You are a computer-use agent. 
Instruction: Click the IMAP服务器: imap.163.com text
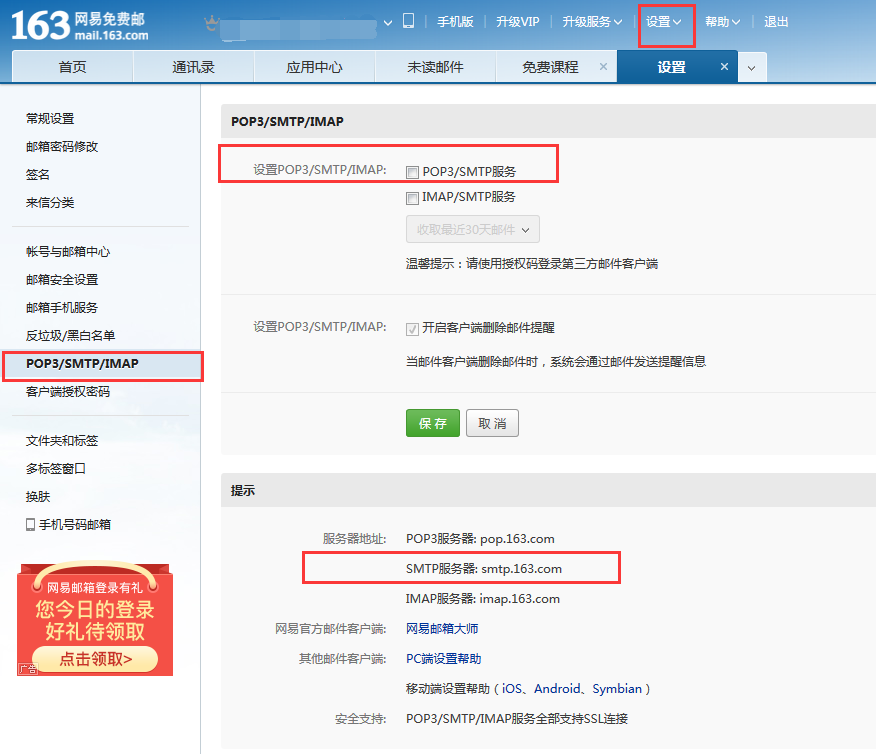coord(483,599)
